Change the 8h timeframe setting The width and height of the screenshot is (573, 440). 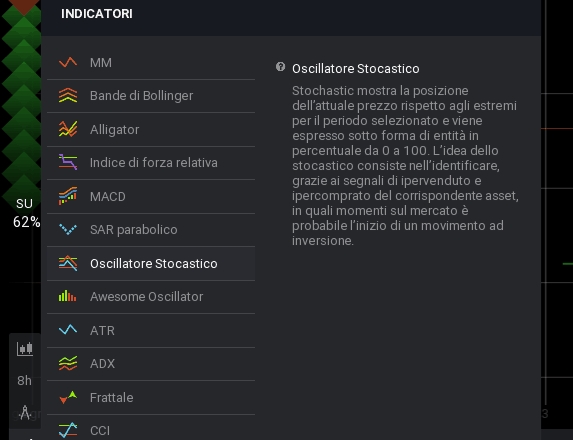click(24, 380)
